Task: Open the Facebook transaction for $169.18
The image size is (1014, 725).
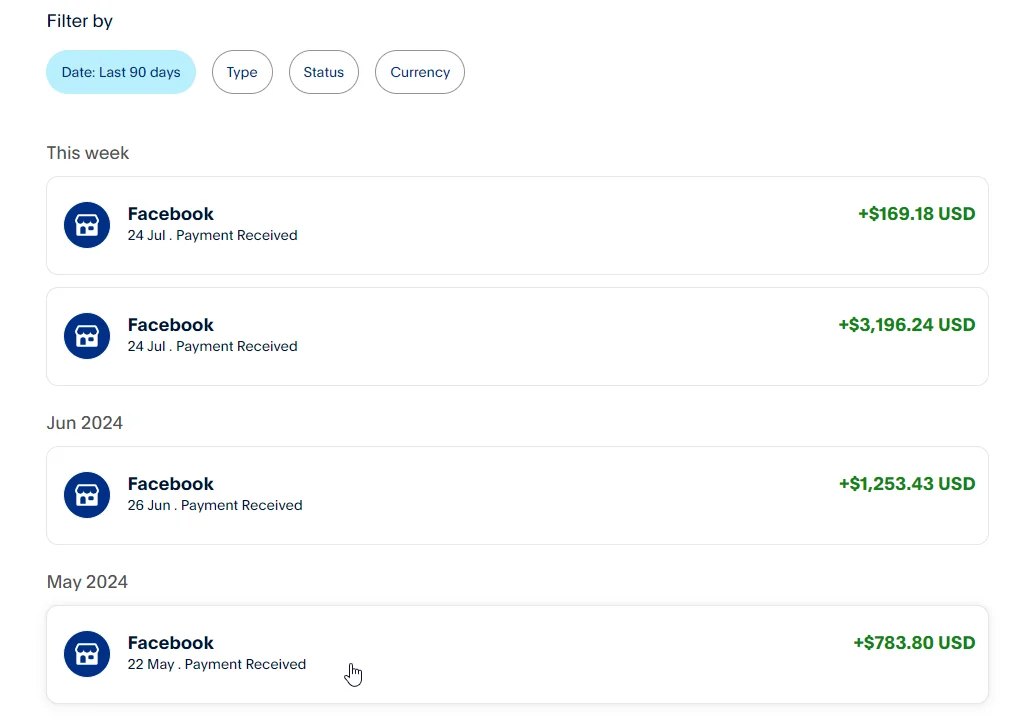Action: tap(517, 225)
